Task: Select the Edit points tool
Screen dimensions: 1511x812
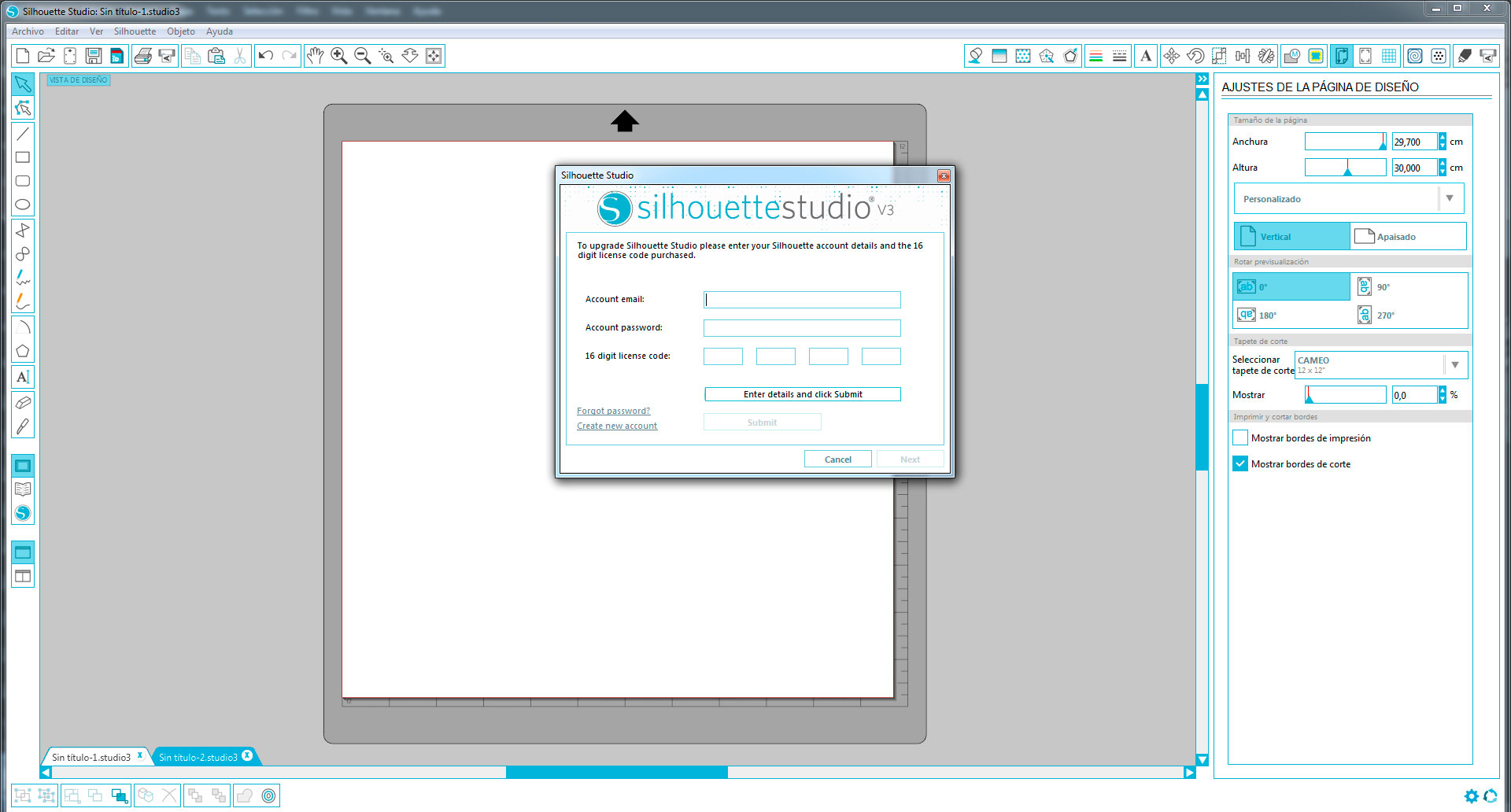Action: point(23,108)
